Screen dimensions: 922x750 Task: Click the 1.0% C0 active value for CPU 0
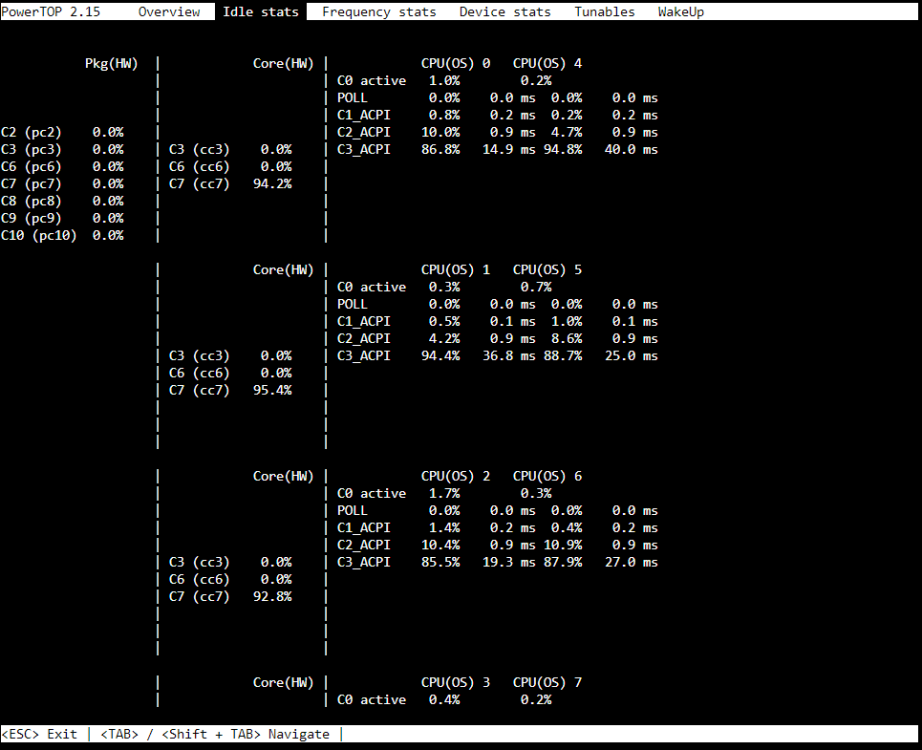[444, 81]
